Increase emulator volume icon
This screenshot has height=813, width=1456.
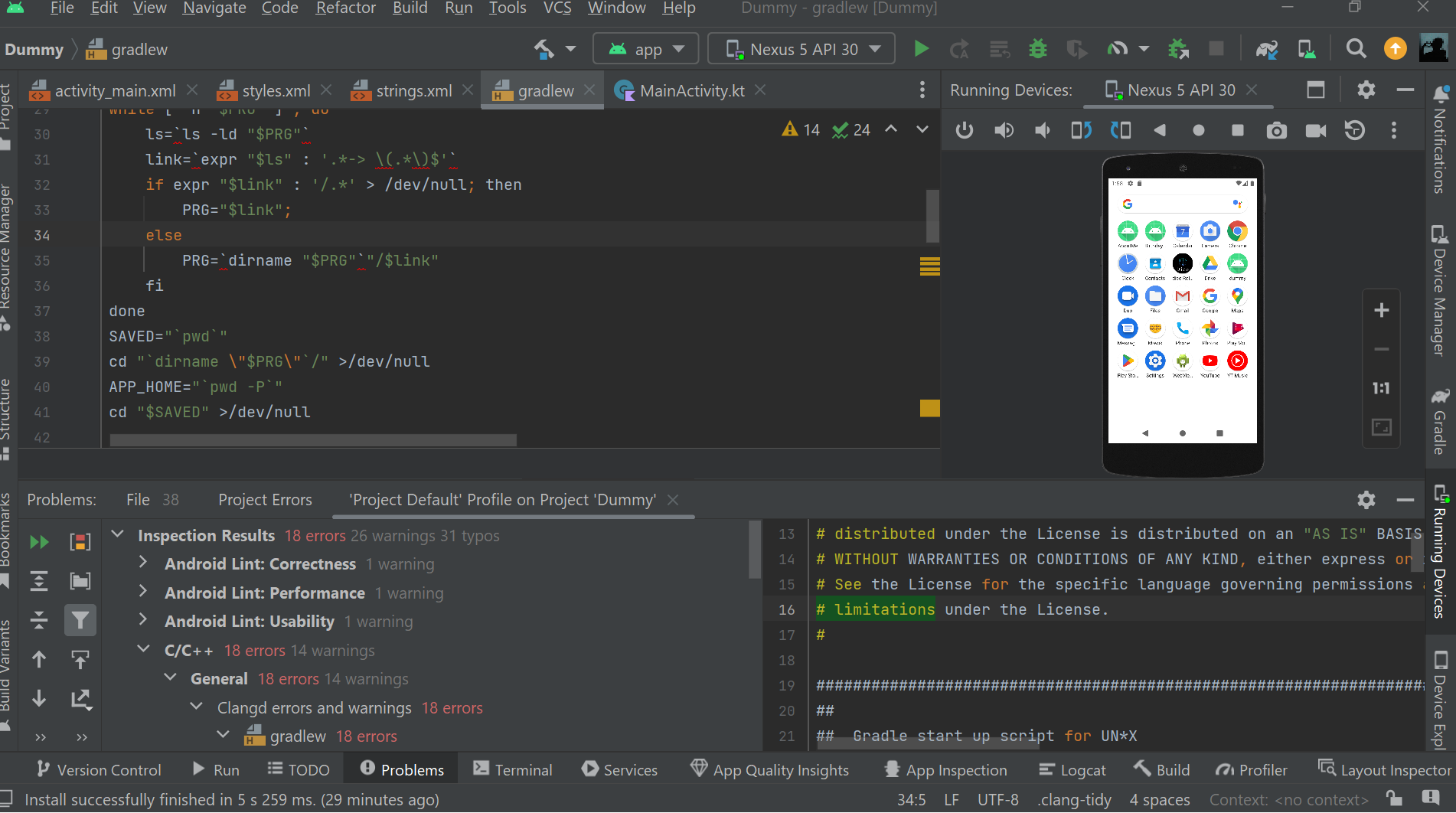click(1004, 131)
